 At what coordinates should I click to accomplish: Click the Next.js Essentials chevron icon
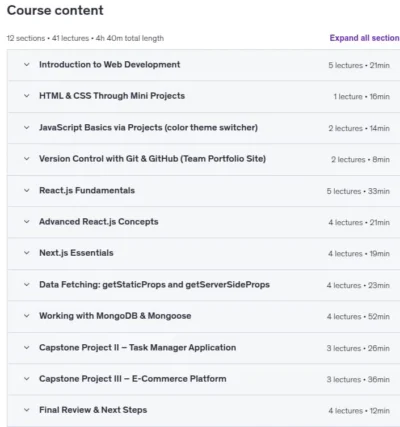click(x=27, y=253)
